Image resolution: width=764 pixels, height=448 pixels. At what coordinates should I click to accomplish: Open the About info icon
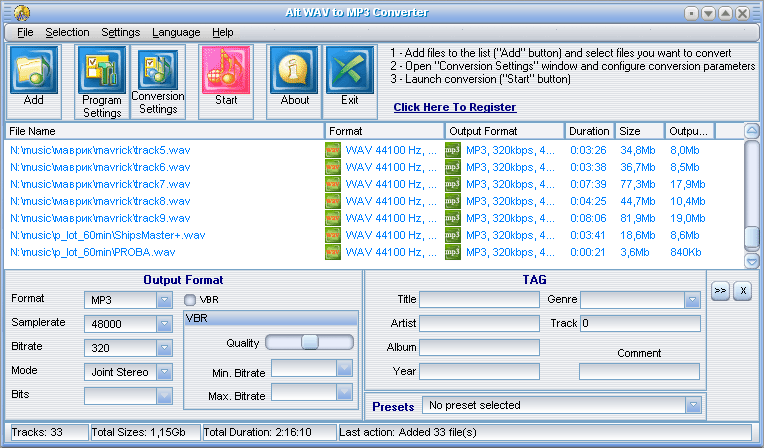pyautogui.click(x=294, y=70)
